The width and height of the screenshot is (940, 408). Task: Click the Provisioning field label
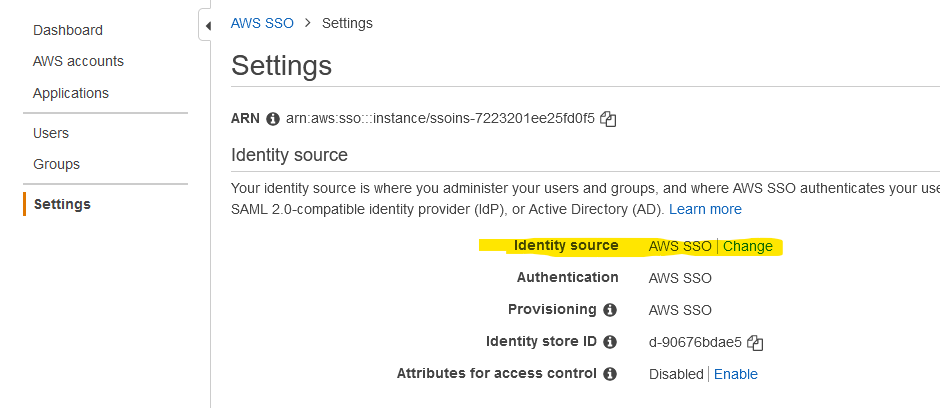click(552, 310)
